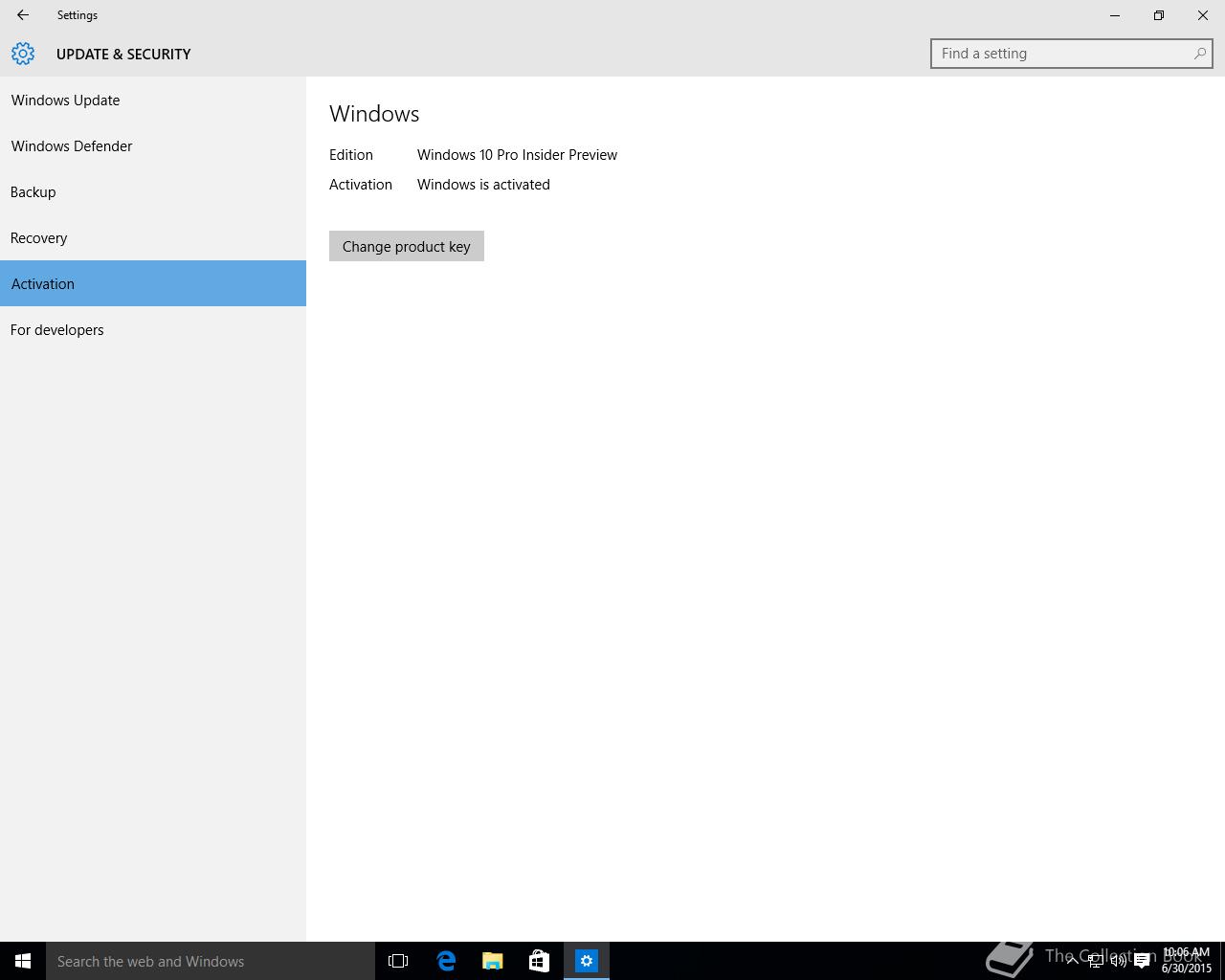Show hidden tray icons chevron

1073,961
